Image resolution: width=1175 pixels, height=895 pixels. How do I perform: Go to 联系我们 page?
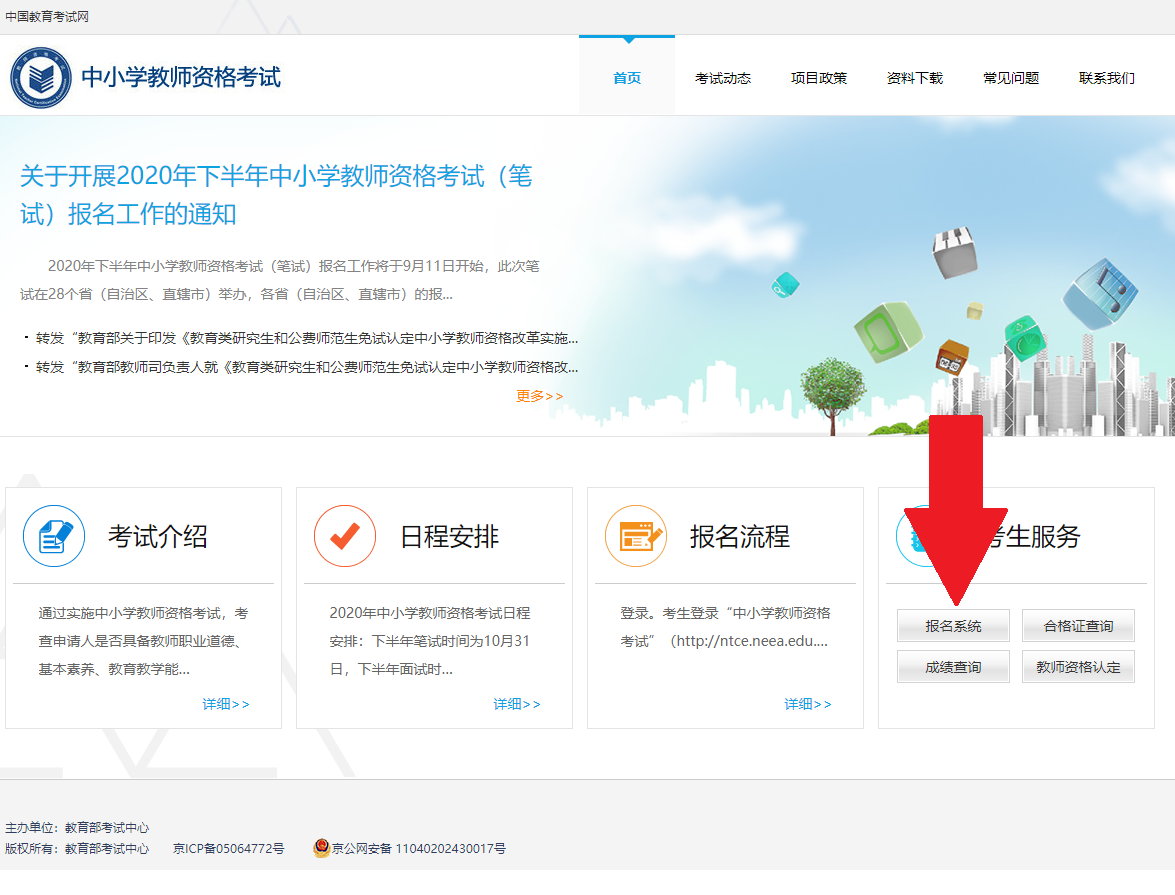point(1107,78)
